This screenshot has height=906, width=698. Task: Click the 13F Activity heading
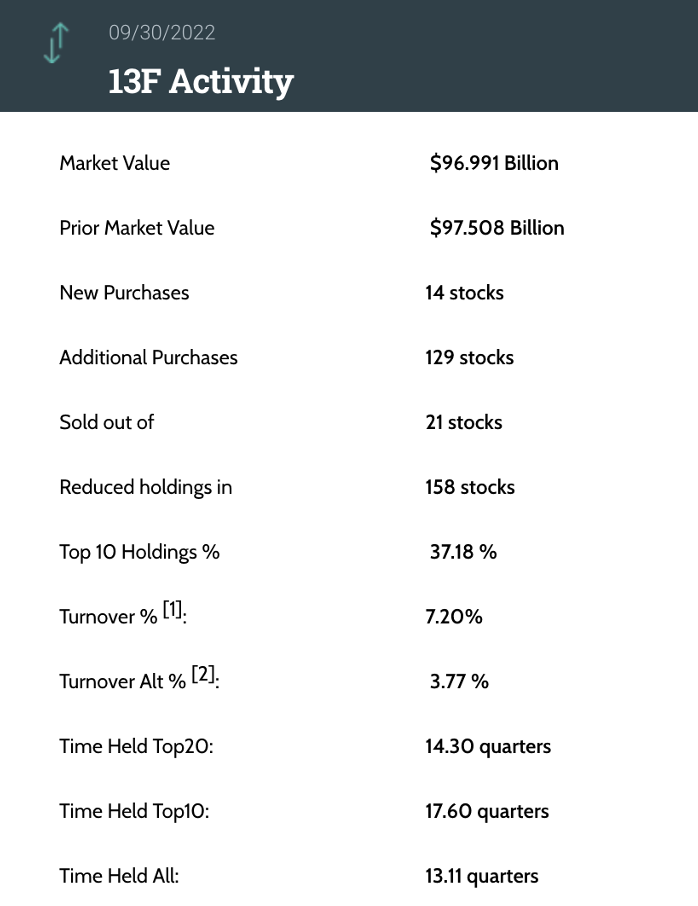(201, 81)
